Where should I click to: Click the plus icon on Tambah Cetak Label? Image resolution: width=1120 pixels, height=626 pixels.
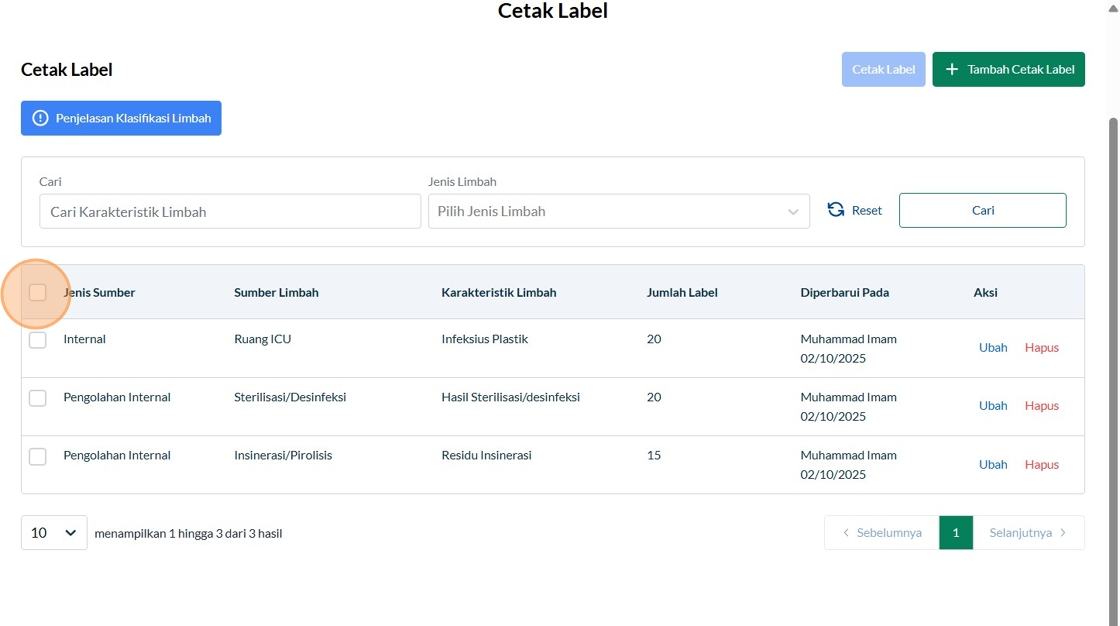point(952,70)
